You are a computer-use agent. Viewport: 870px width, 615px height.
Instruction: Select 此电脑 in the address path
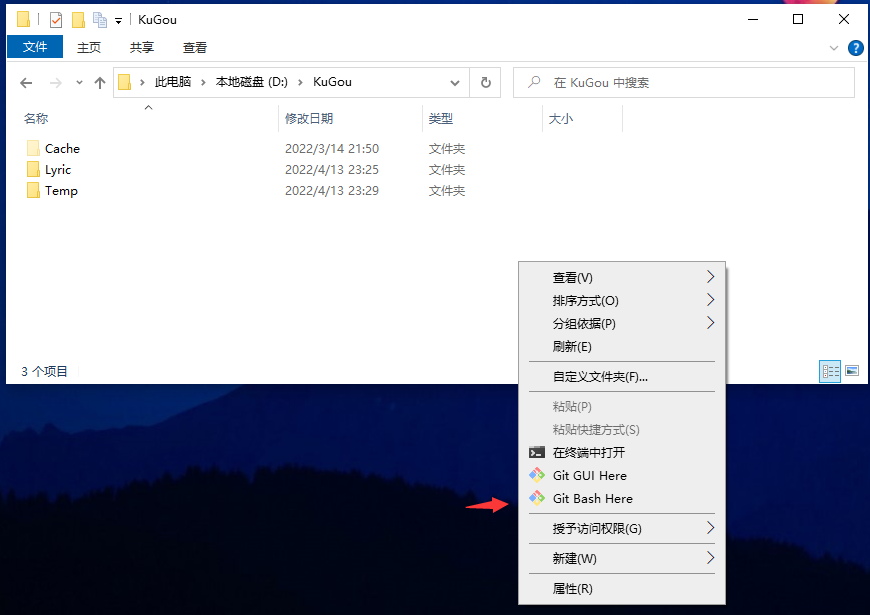(x=173, y=82)
